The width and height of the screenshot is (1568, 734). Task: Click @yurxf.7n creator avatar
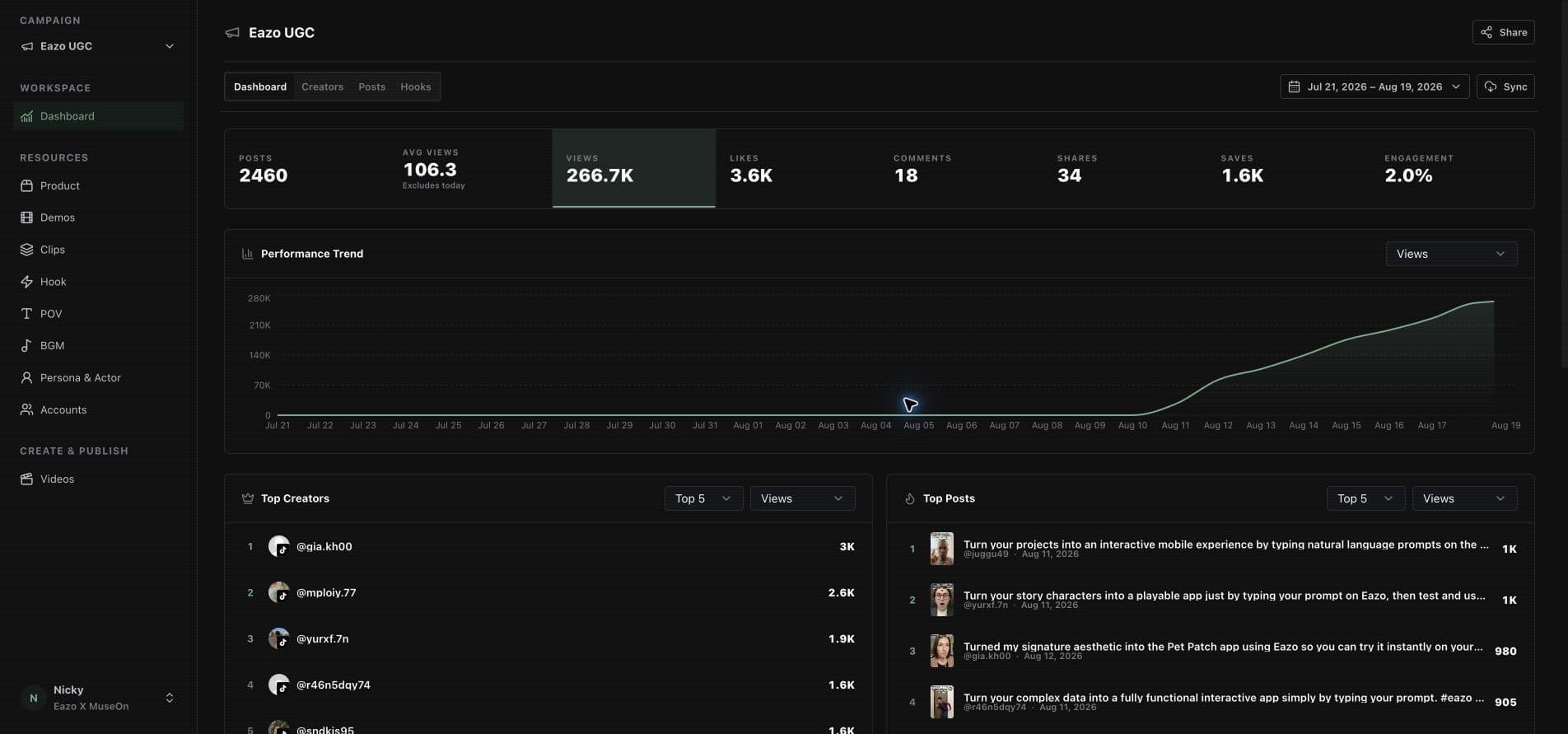[x=278, y=638]
